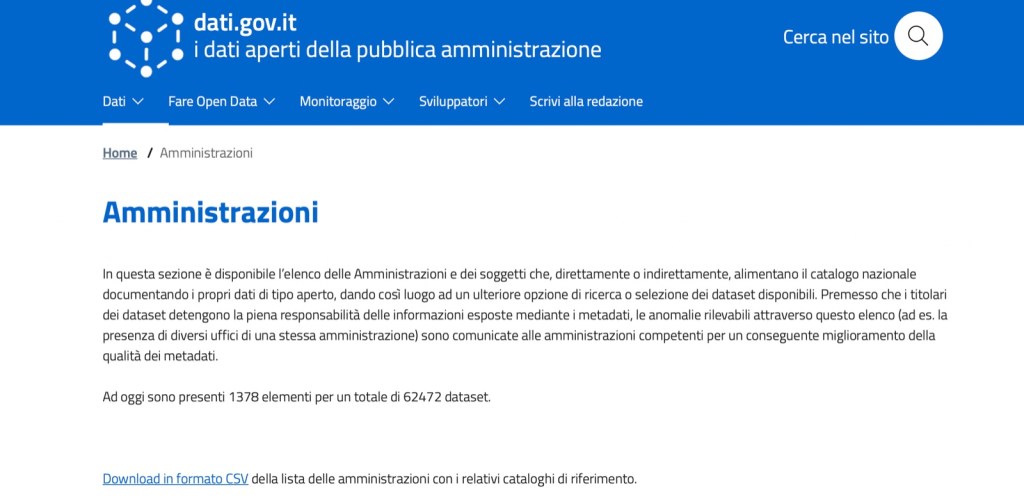Click the Cerca nel sito label
The height and width of the screenshot is (504, 1024).
point(835,37)
